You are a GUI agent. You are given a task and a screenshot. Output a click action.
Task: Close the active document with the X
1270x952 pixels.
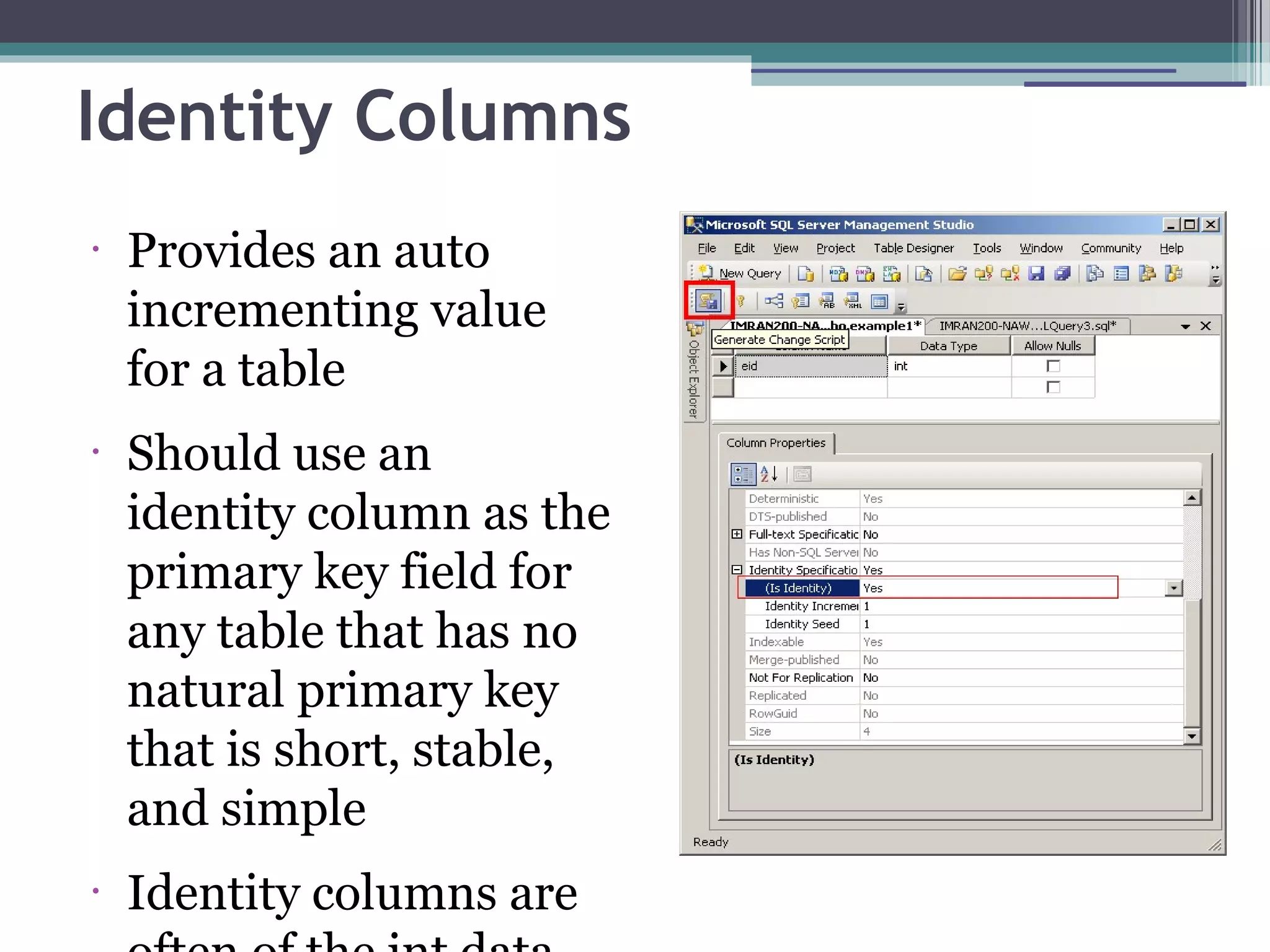[x=1206, y=326]
